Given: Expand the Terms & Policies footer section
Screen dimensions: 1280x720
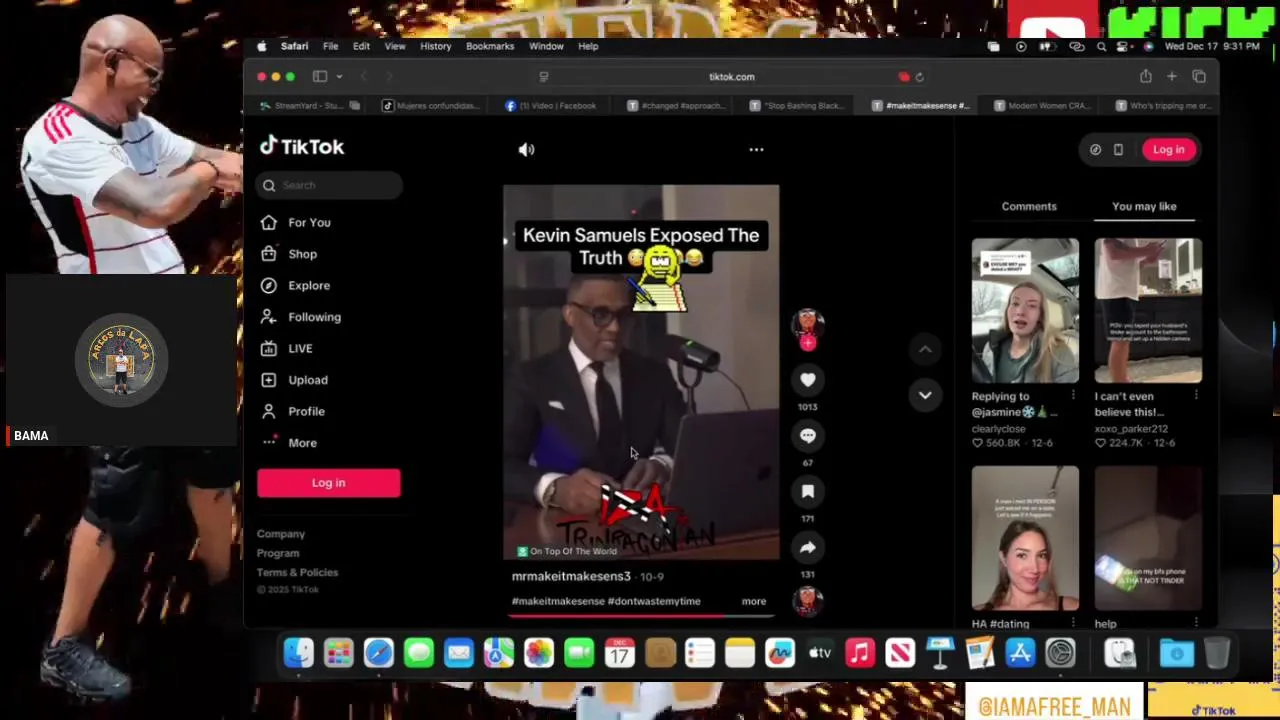Looking at the screenshot, I should pos(297,572).
